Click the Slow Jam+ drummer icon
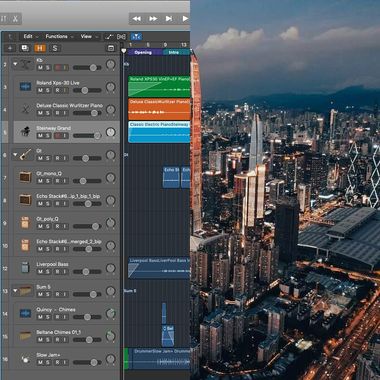The height and width of the screenshot is (380, 380). [25, 359]
